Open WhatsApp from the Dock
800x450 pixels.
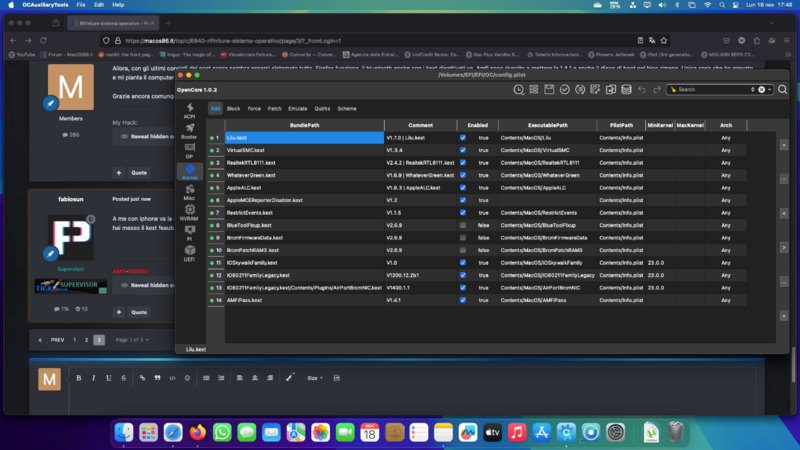point(222,433)
